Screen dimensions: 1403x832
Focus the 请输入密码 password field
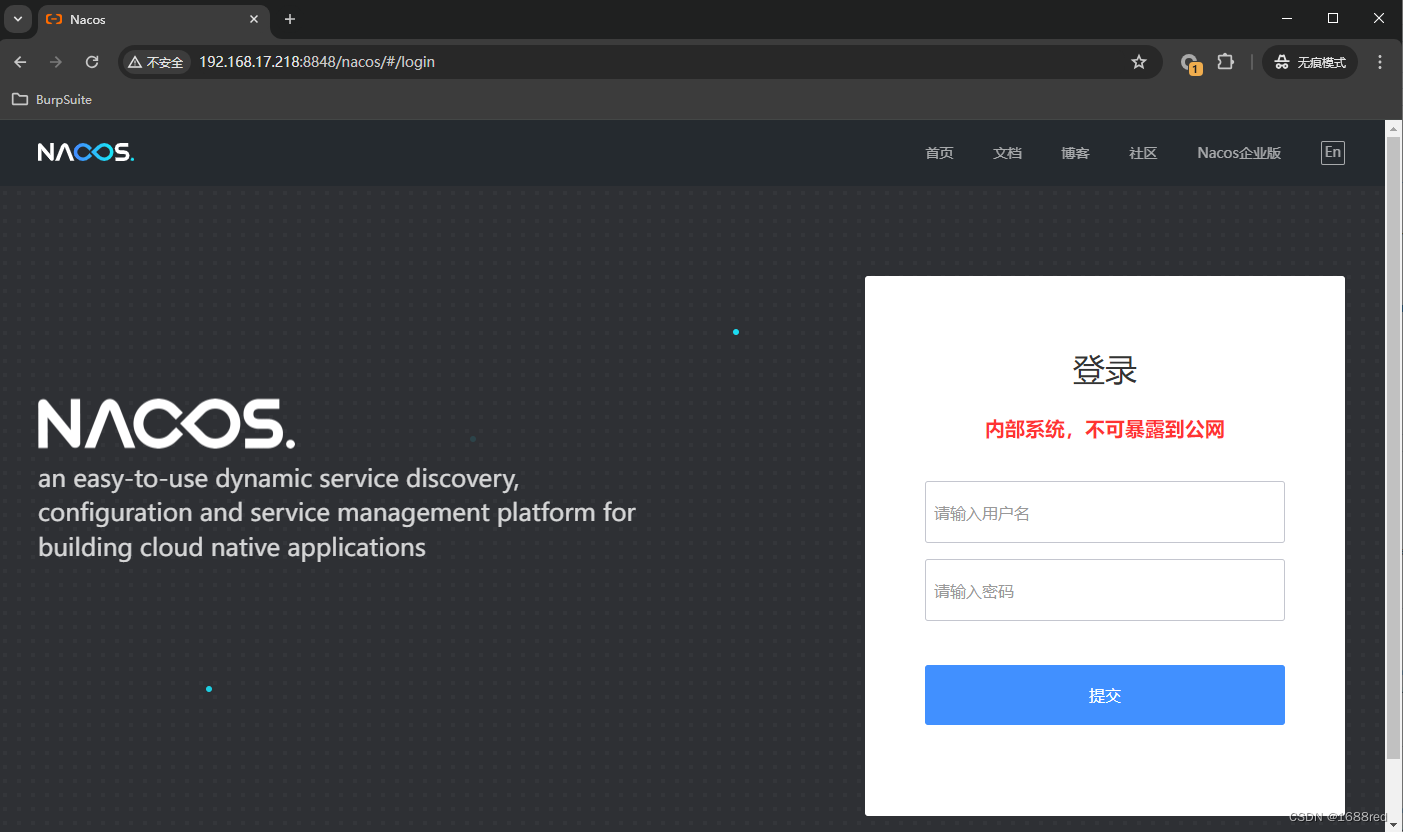[1104, 590]
